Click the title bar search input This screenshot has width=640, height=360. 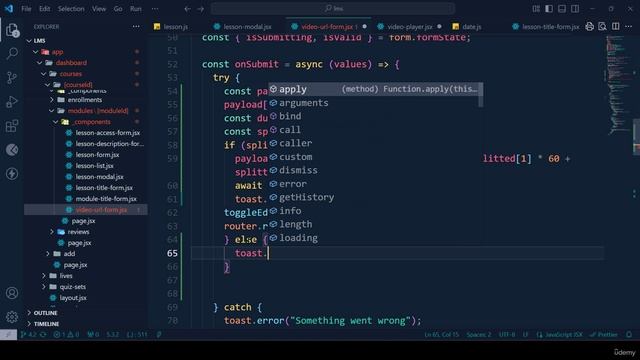point(333,9)
